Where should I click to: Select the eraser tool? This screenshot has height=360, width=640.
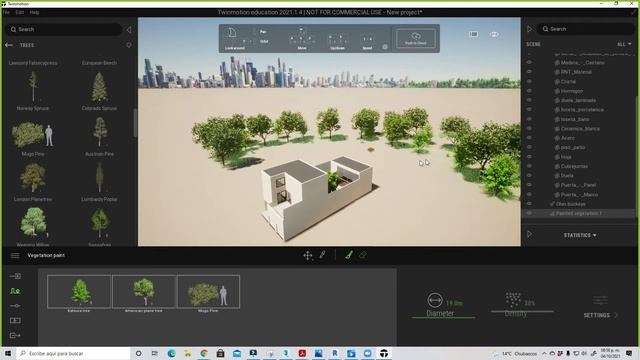363,255
